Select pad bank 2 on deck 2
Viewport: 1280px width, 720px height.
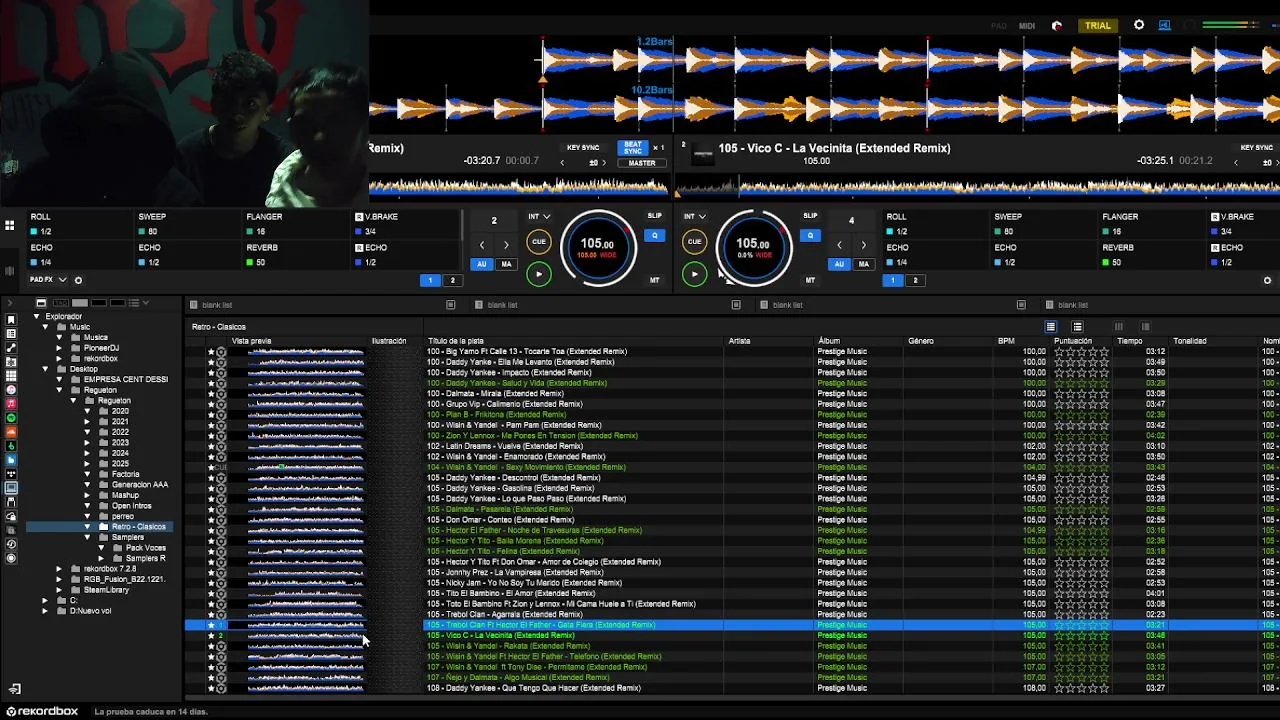pos(914,280)
